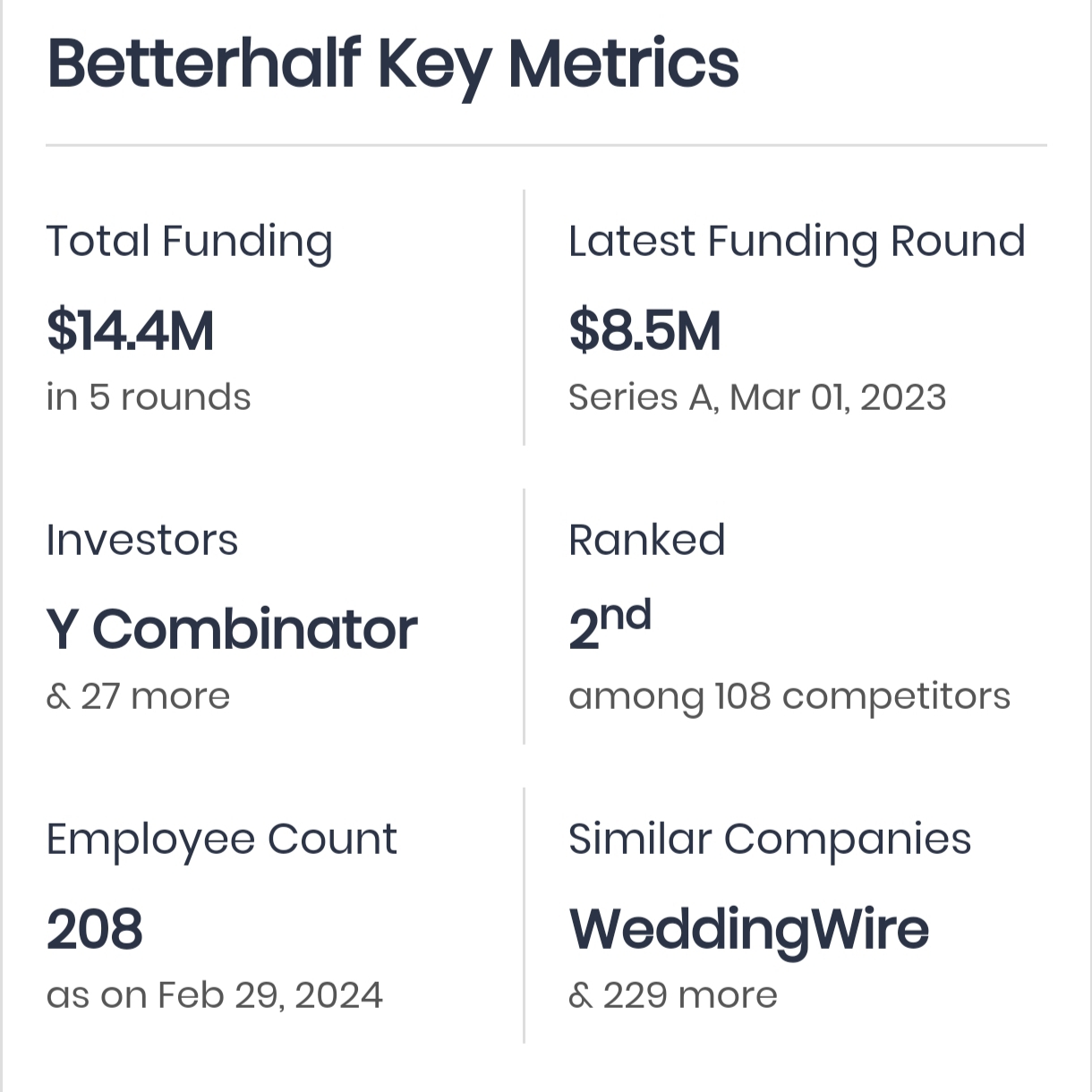Open the Y Combinator investor link

[x=232, y=629]
